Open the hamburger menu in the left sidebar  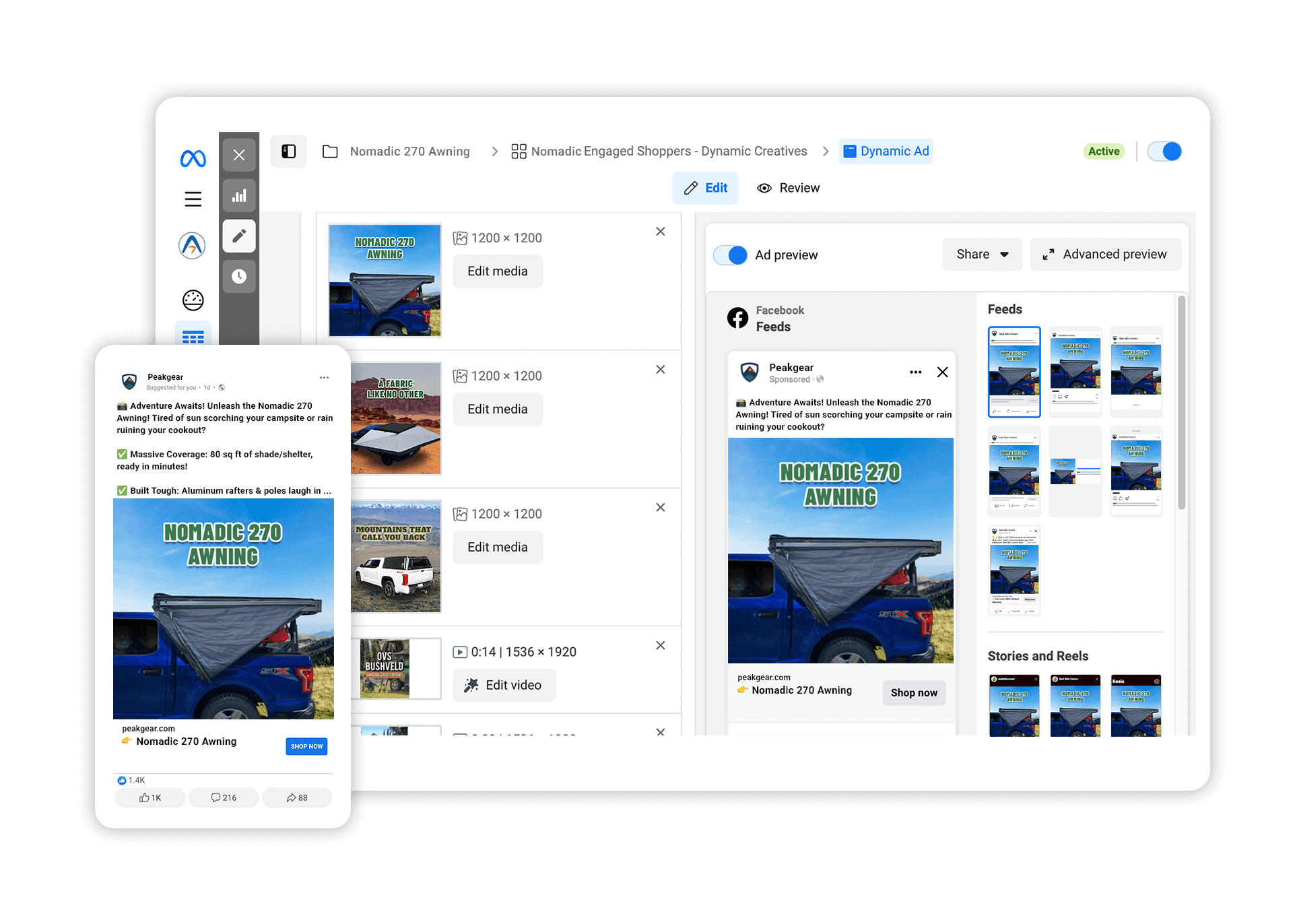point(193,199)
